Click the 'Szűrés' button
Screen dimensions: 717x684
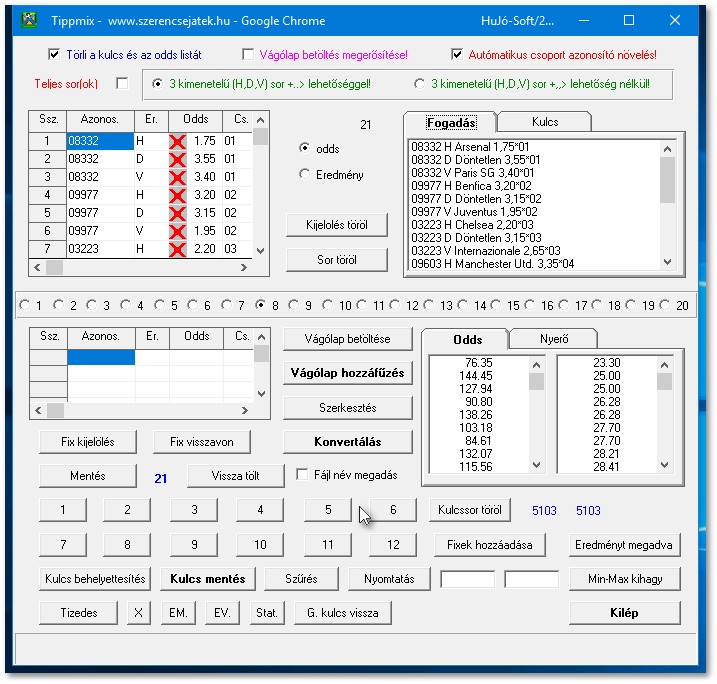[x=301, y=579]
